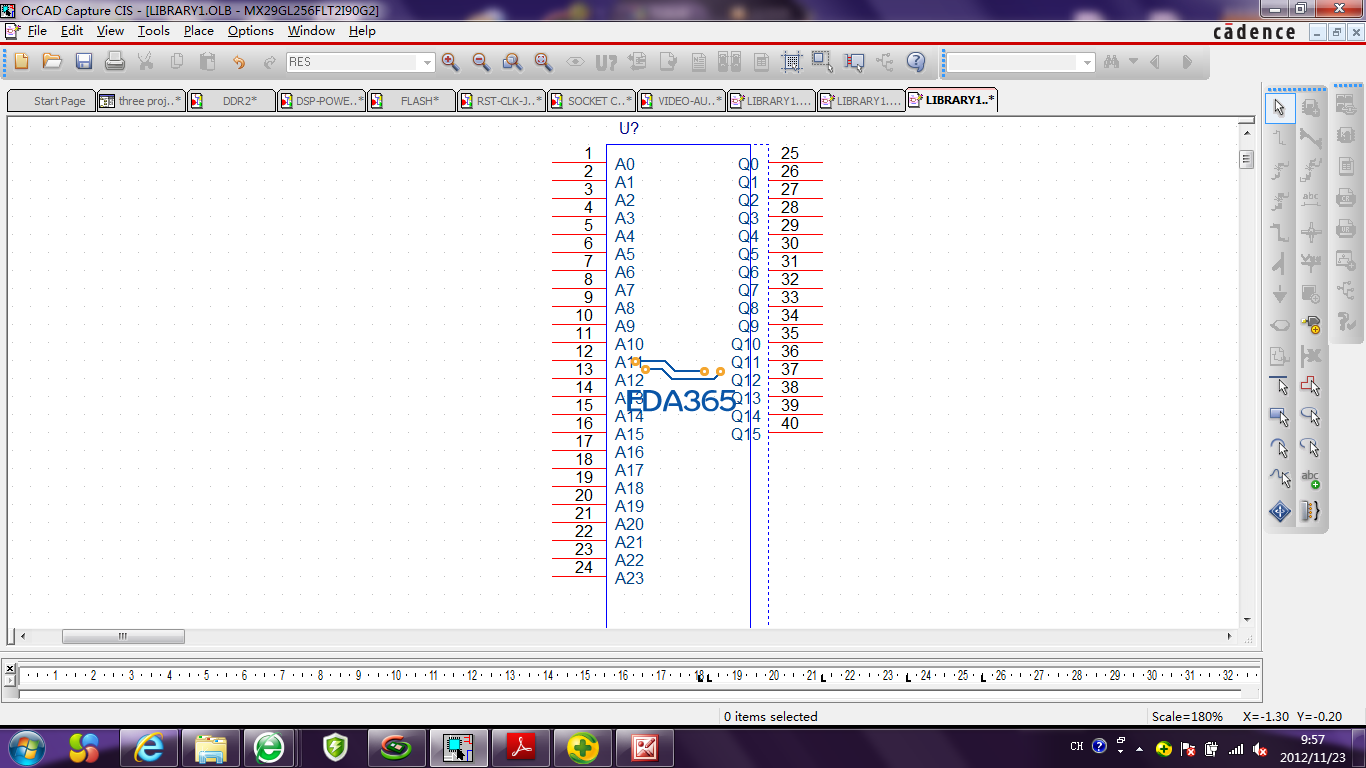Click the Area Select toolbar icon
The width and height of the screenshot is (1366, 768).
pyautogui.click(x=822, y=62)
